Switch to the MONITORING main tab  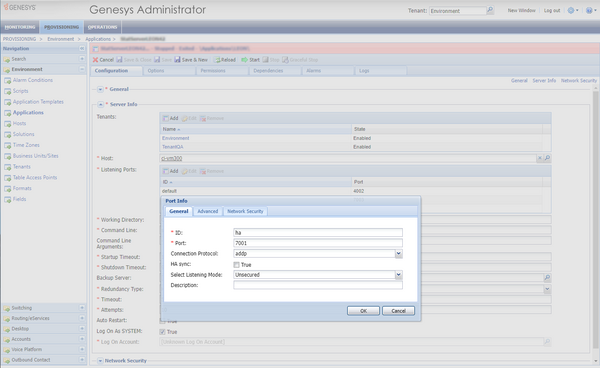20,27
